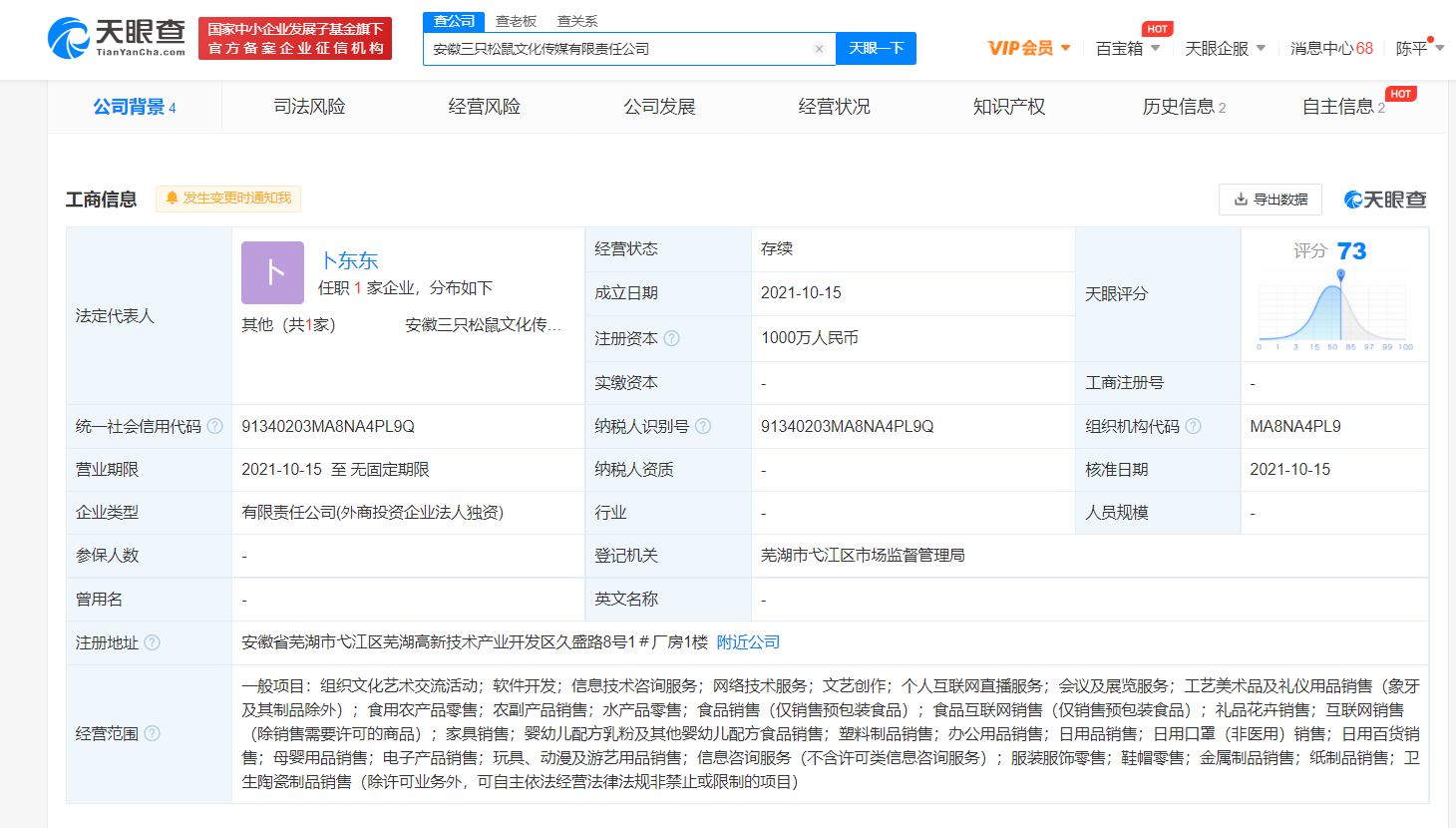Click the establishment date 2021-10-15 next to 成立日期

[801, 292]
